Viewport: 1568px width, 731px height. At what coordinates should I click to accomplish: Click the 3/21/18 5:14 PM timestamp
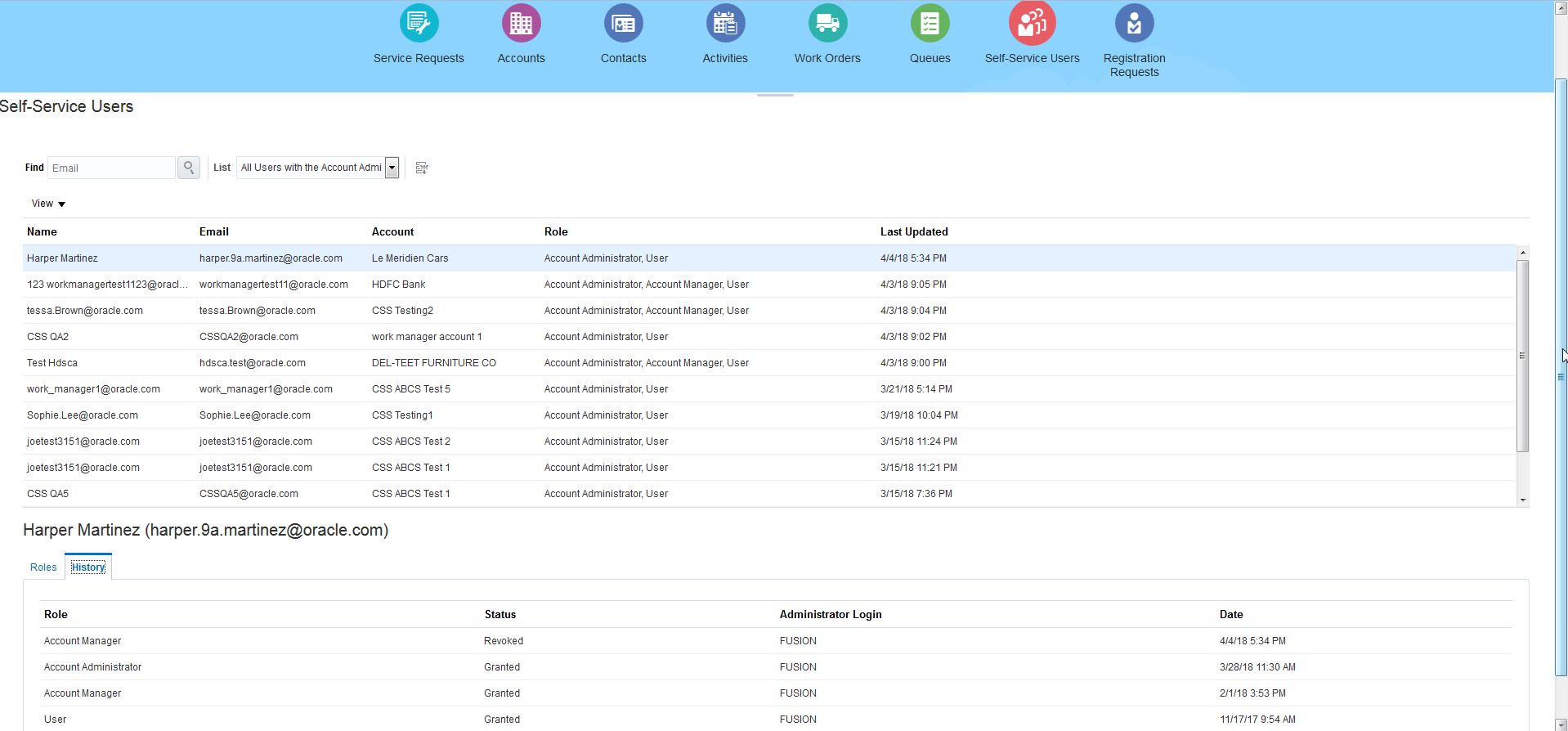click(916, 389)
